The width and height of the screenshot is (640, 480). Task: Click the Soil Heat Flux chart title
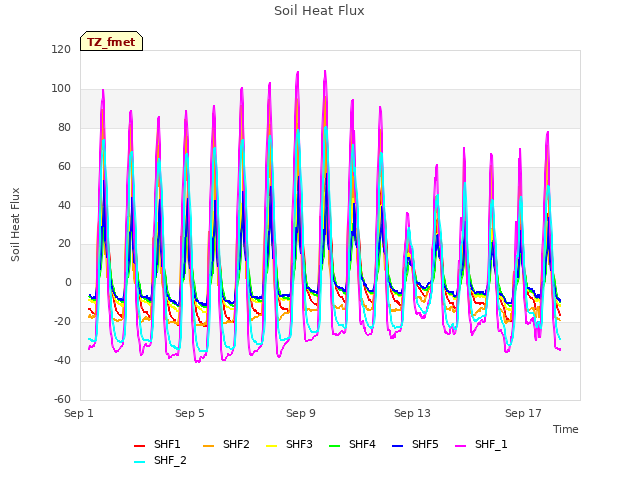click(319, 11)
